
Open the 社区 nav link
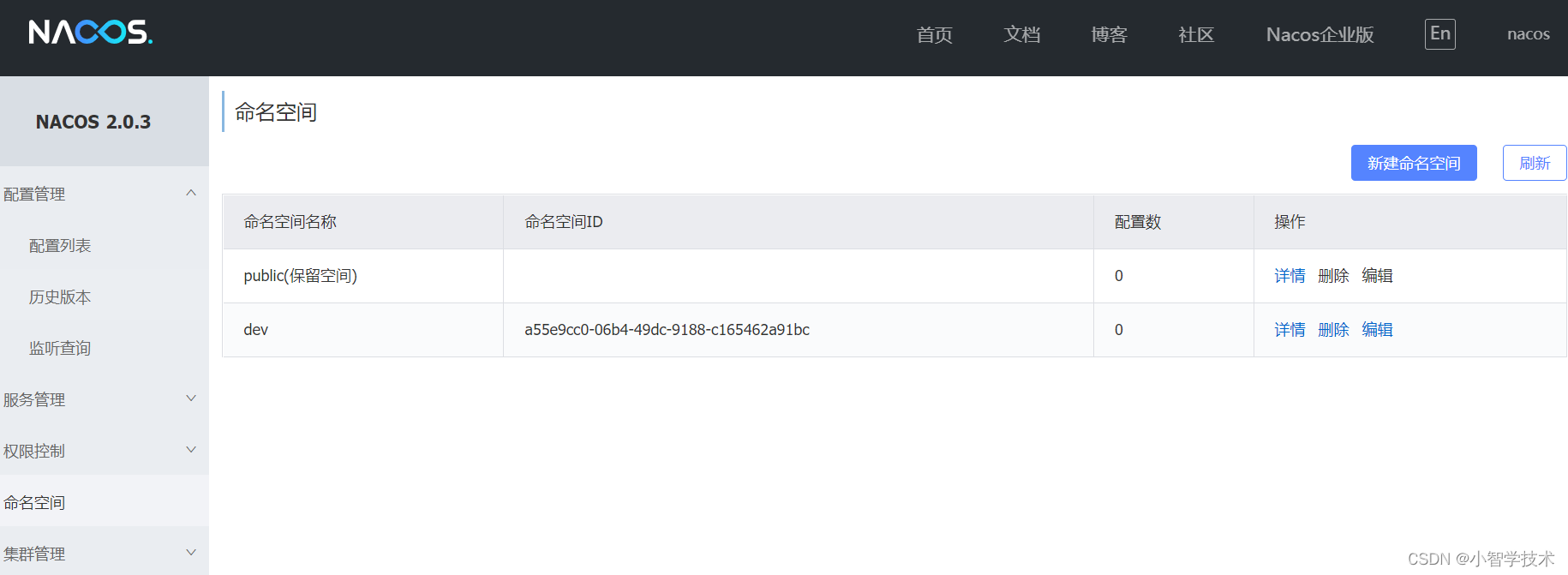tap(1196, 34)
